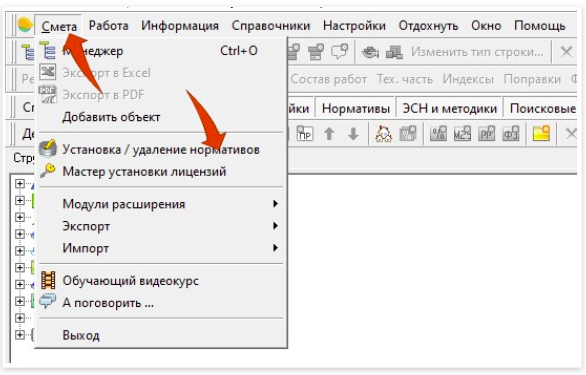Choose Менеджер from the Смета menu
The height and width of the screenshot is (375, 586).
coord(161,51)
